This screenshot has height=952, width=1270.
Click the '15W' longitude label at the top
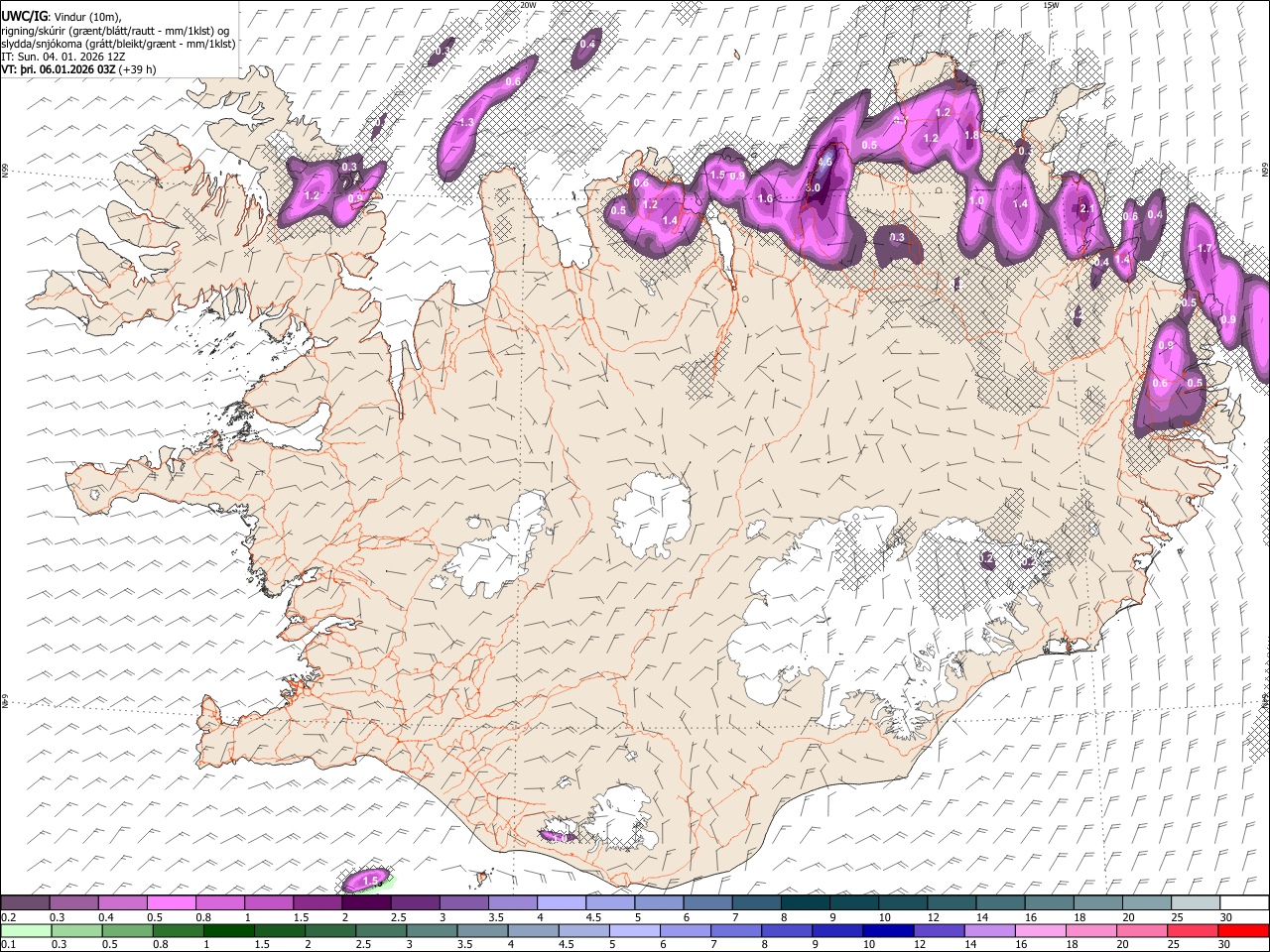[x=1051, y=5]
